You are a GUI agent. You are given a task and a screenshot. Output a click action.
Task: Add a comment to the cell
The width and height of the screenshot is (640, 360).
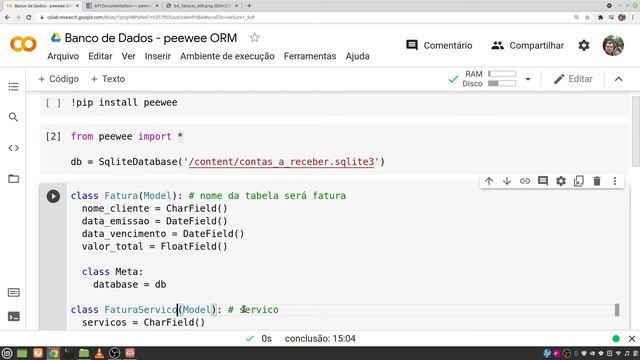(x=543, y=181)
